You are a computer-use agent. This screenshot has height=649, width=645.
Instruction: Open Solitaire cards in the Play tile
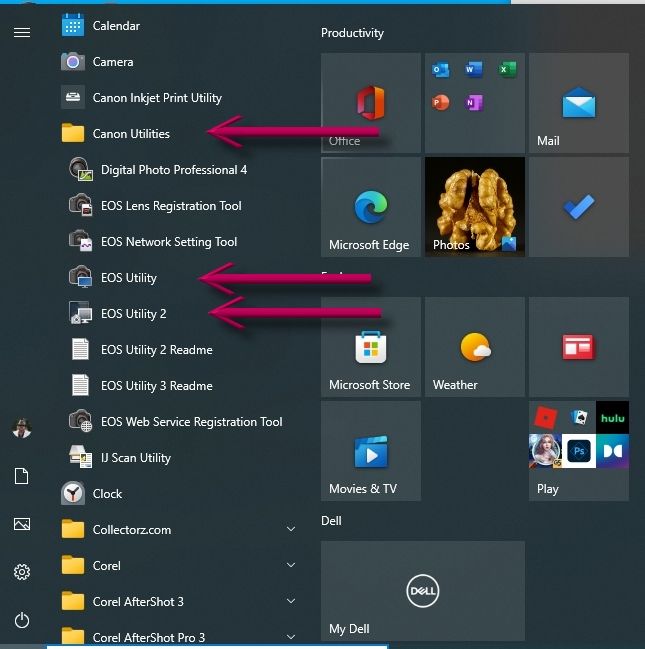tap(579, 417)
